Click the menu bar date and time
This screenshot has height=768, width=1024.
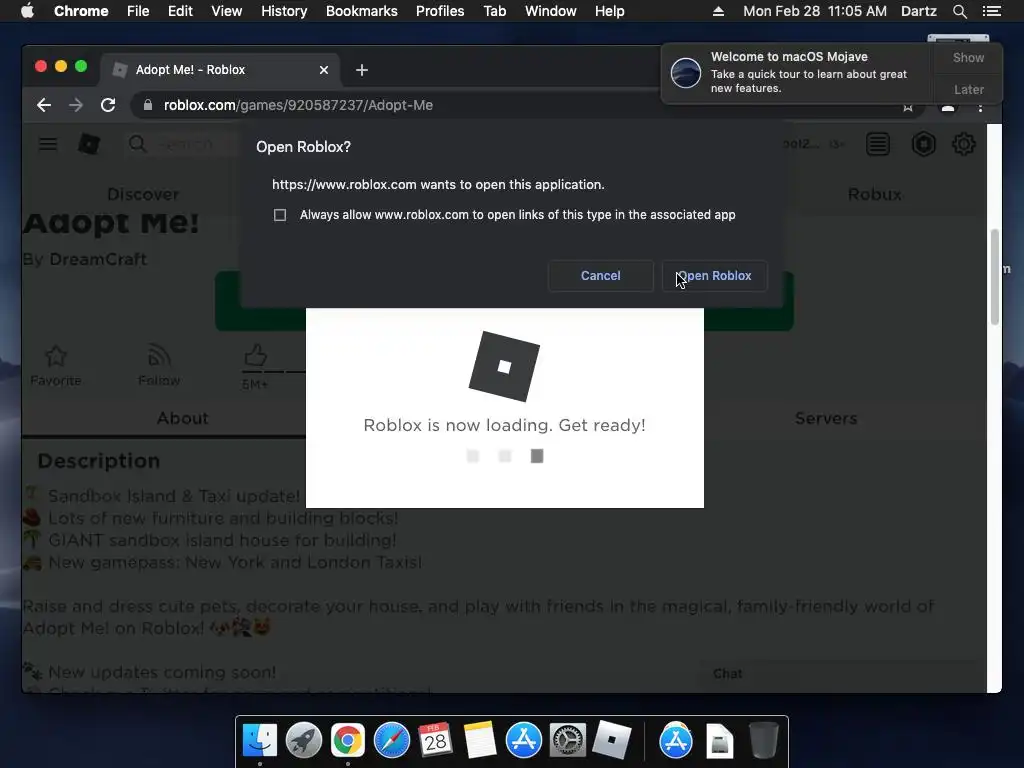click(814, 11)
